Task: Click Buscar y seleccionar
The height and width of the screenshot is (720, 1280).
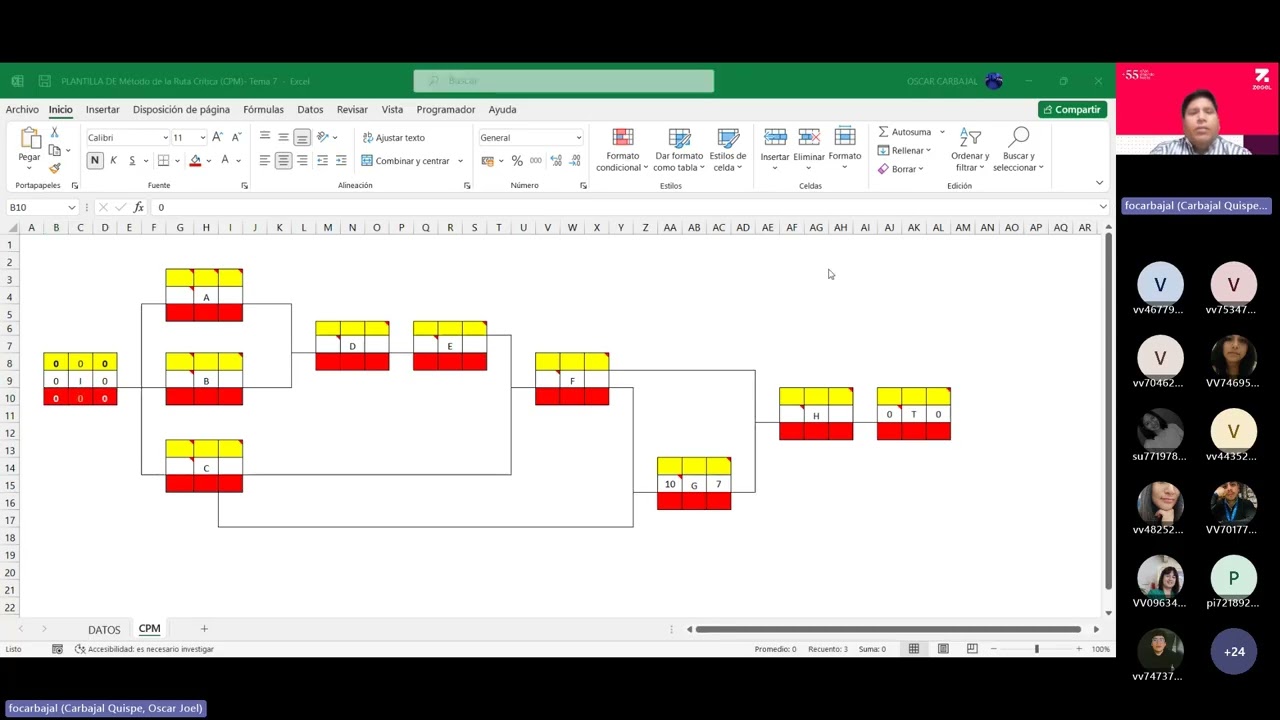Action: click(x=1018, y=150)
